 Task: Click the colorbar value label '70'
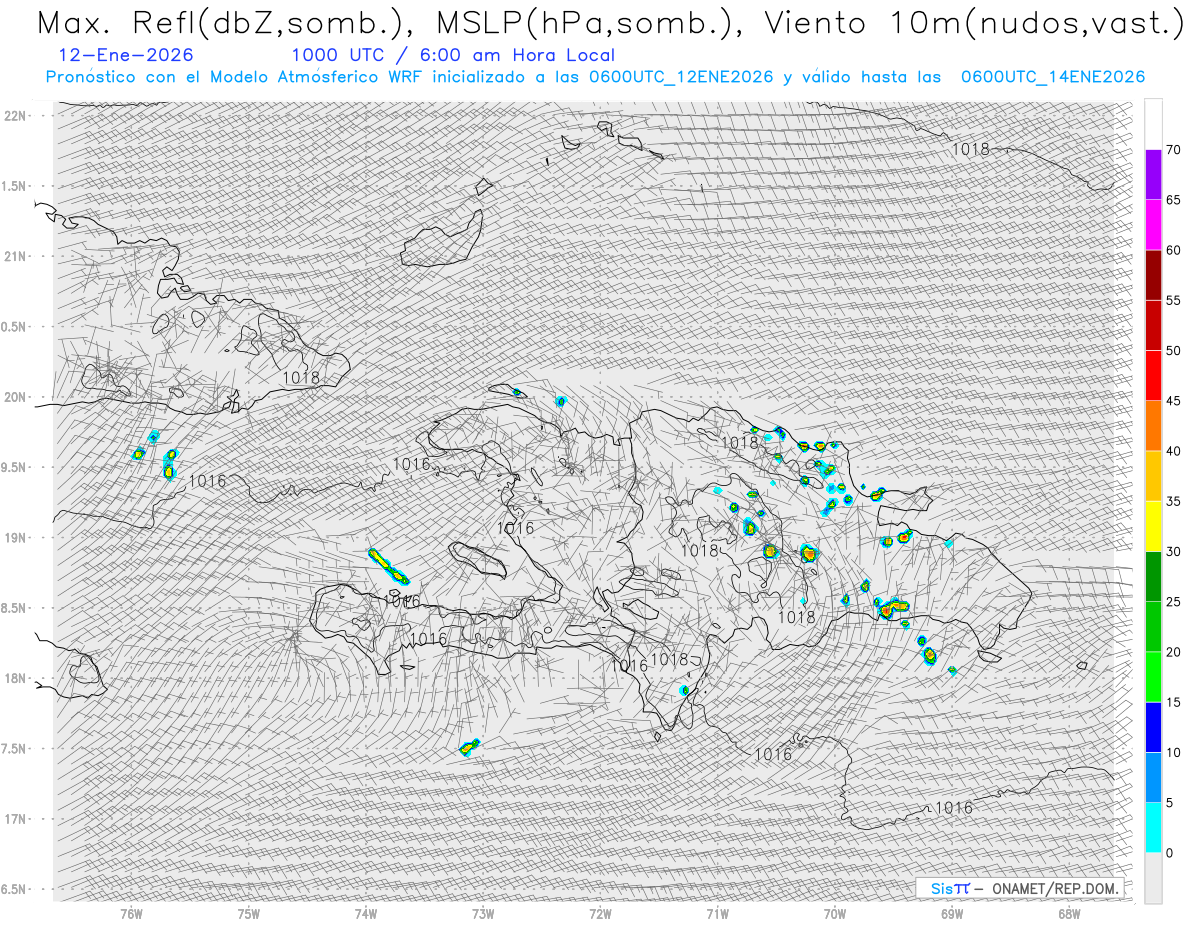[x=1173, y=150]
